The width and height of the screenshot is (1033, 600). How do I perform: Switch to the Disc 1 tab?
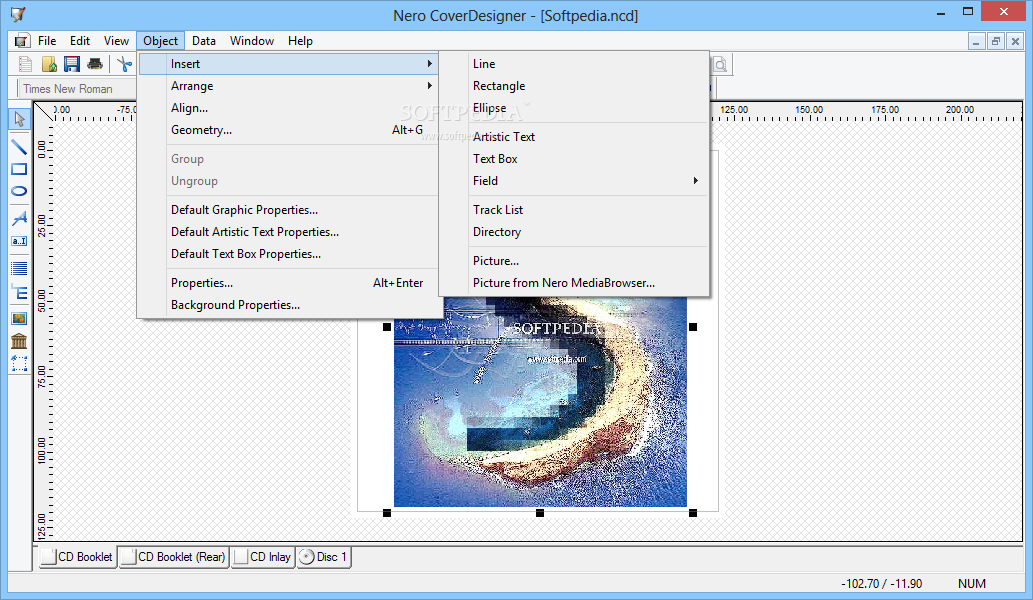323,557
